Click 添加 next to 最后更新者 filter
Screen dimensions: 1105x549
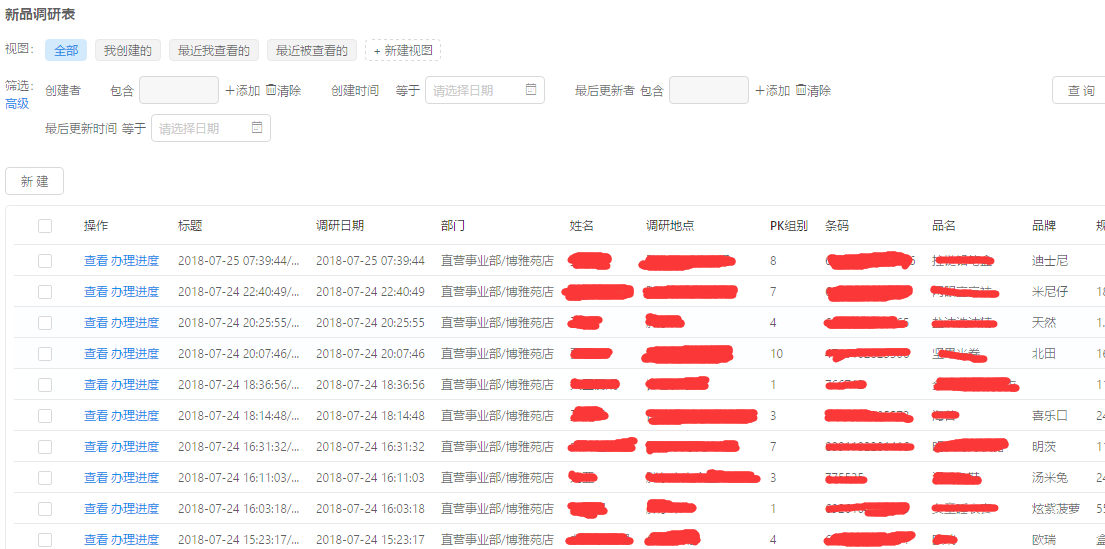point(773,90)
